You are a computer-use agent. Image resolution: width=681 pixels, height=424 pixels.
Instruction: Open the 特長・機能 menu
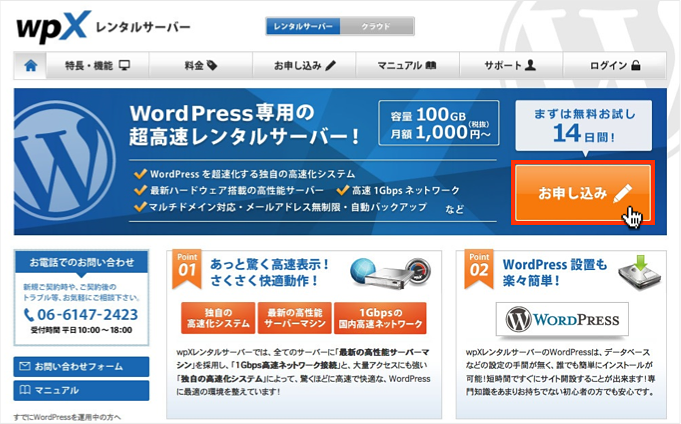click(x=97, y=66)
